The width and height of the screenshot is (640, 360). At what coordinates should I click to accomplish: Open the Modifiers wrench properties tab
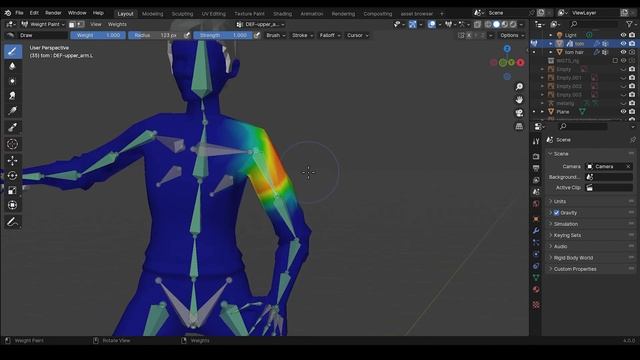(536, 231)
